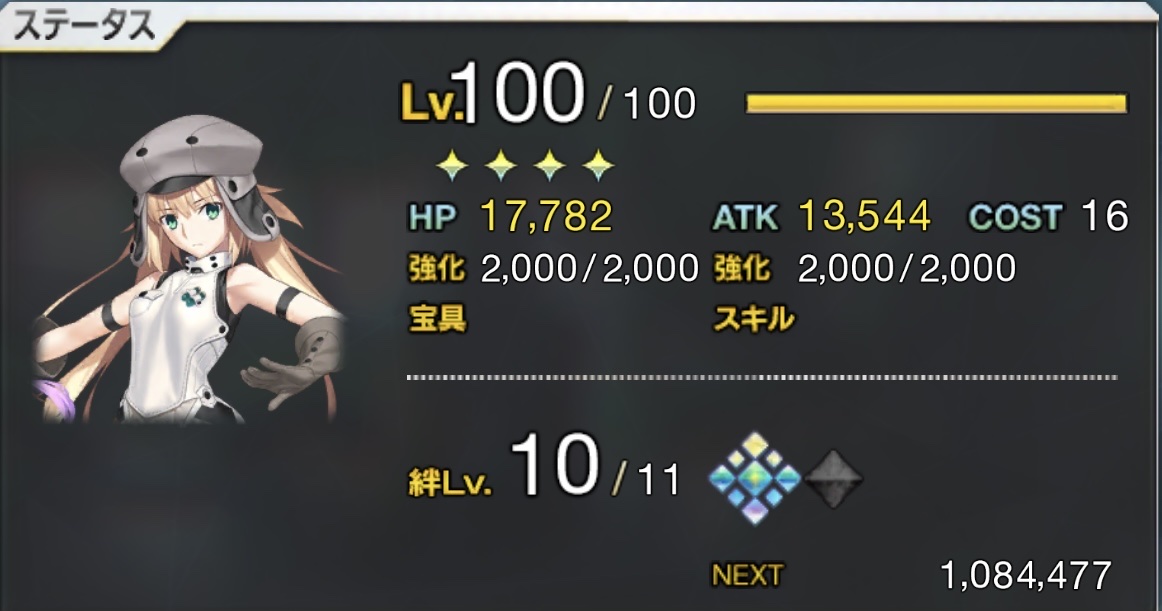Click the COST value 16
The height and width of the screenshot is (611, 1162).
tap(1104, 217)
